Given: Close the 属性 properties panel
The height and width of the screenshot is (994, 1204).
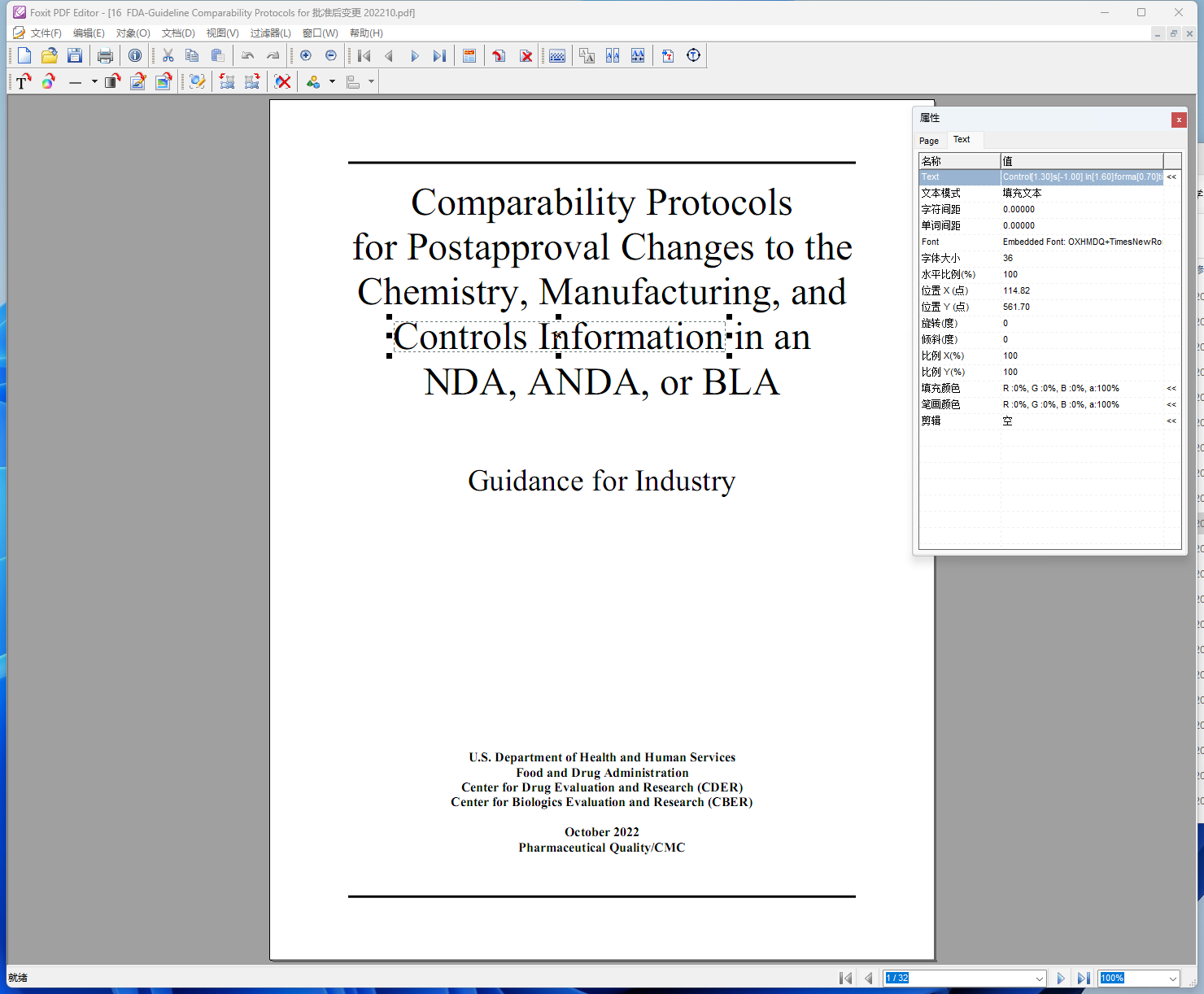Looking at the screenshot, I should 1179,120.
